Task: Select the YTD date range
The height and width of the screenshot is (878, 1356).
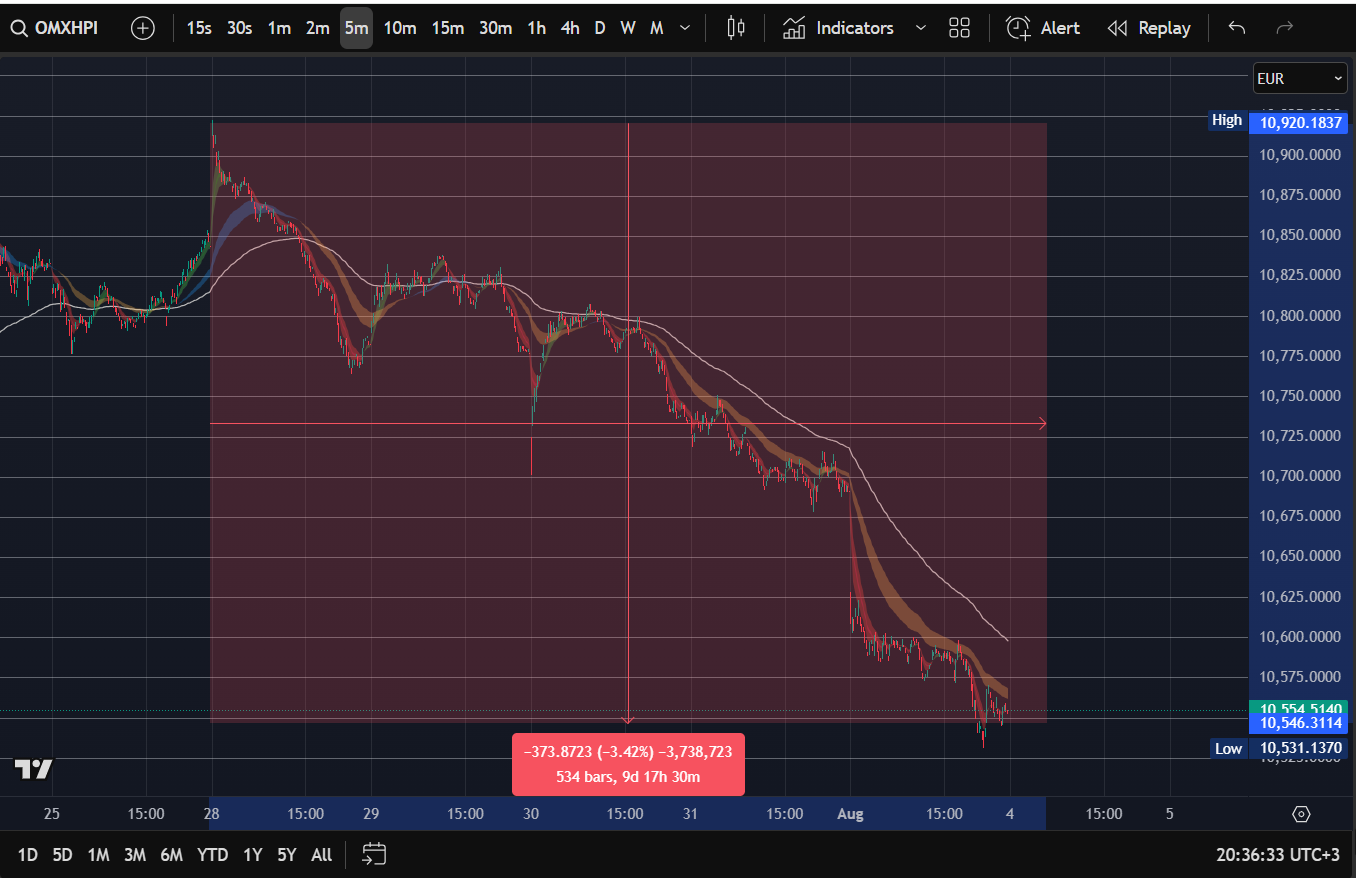Action: pos(212,854)
